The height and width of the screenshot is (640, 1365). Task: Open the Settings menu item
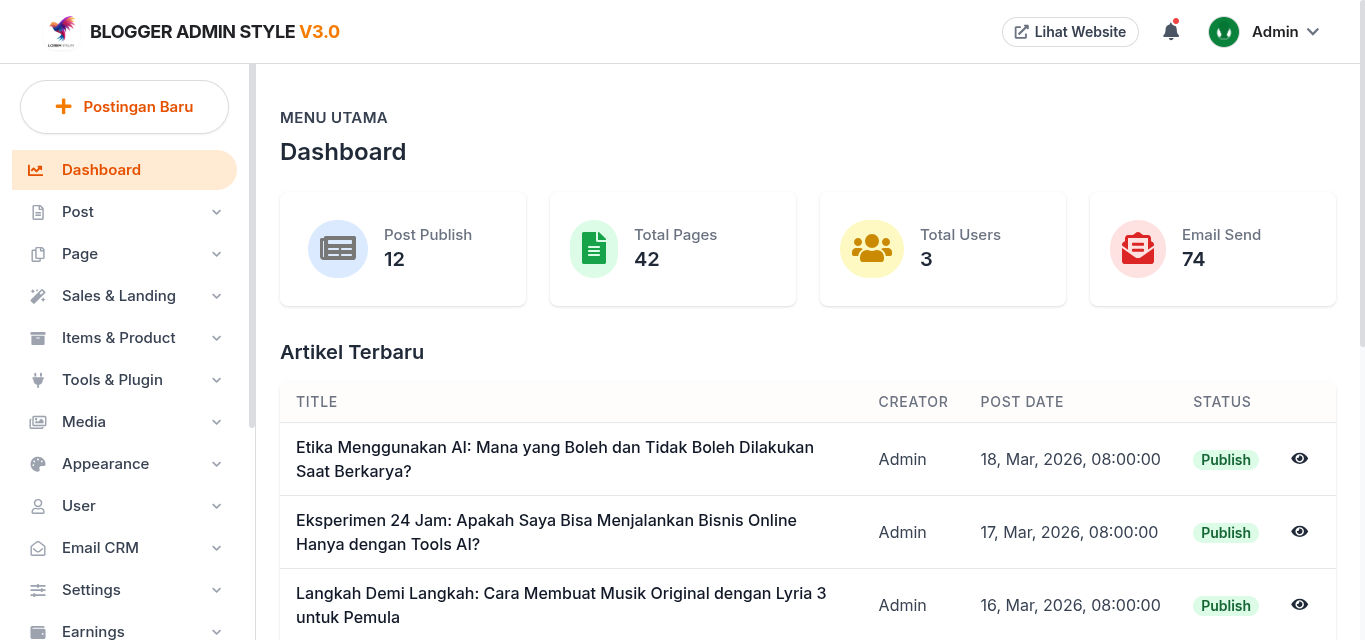pyautogui.click(x=124, y=590)
